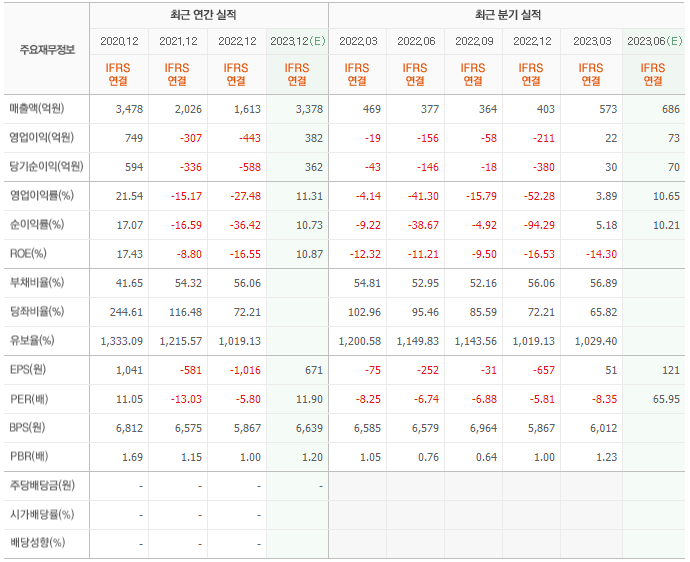Image resolution: width=690 pixels, height=562 pixels.
Task: Click the 102.96 quick ratio value
Action: pyautogui.click(x=364, y=312)
